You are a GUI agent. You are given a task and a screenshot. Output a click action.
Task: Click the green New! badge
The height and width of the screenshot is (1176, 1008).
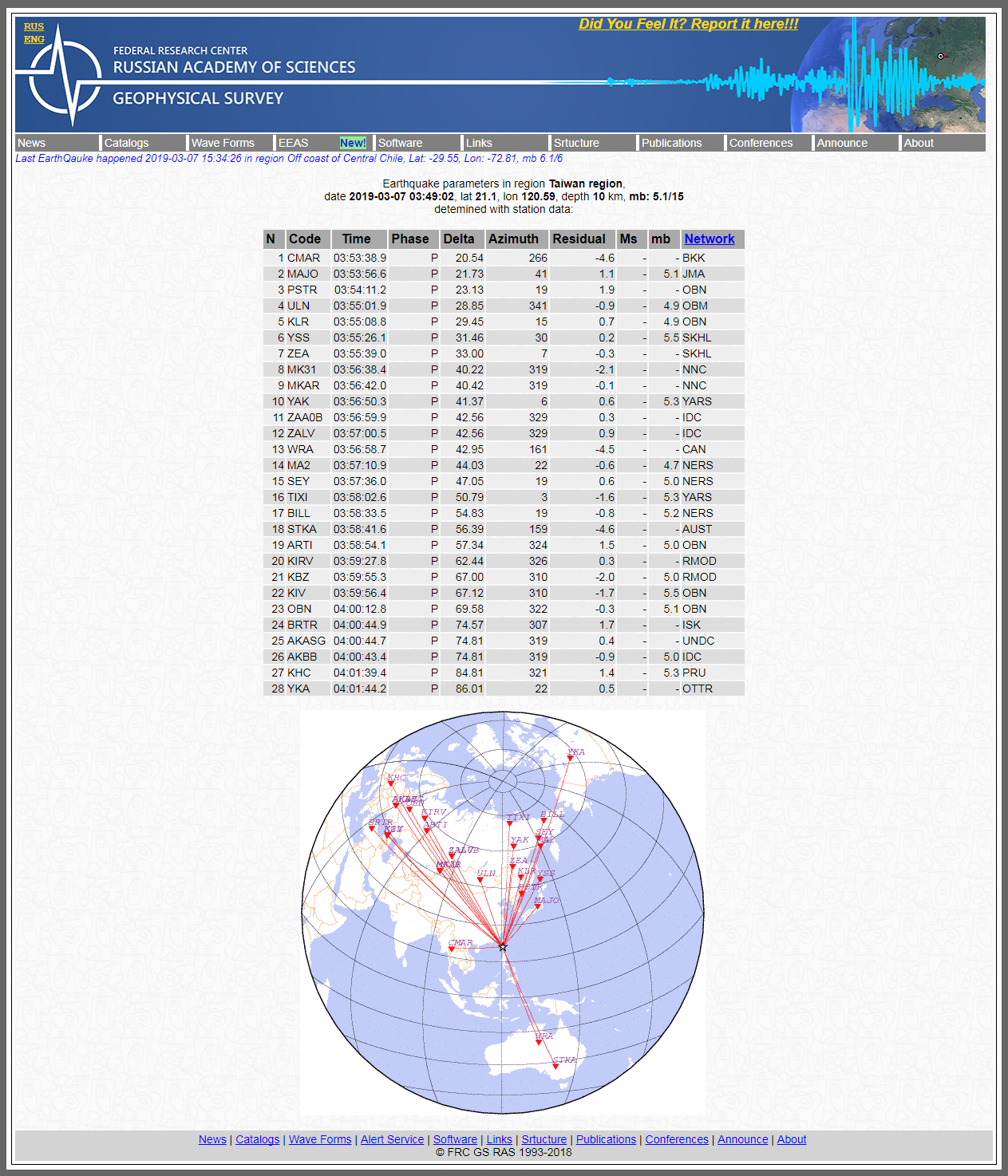(353, 143)
